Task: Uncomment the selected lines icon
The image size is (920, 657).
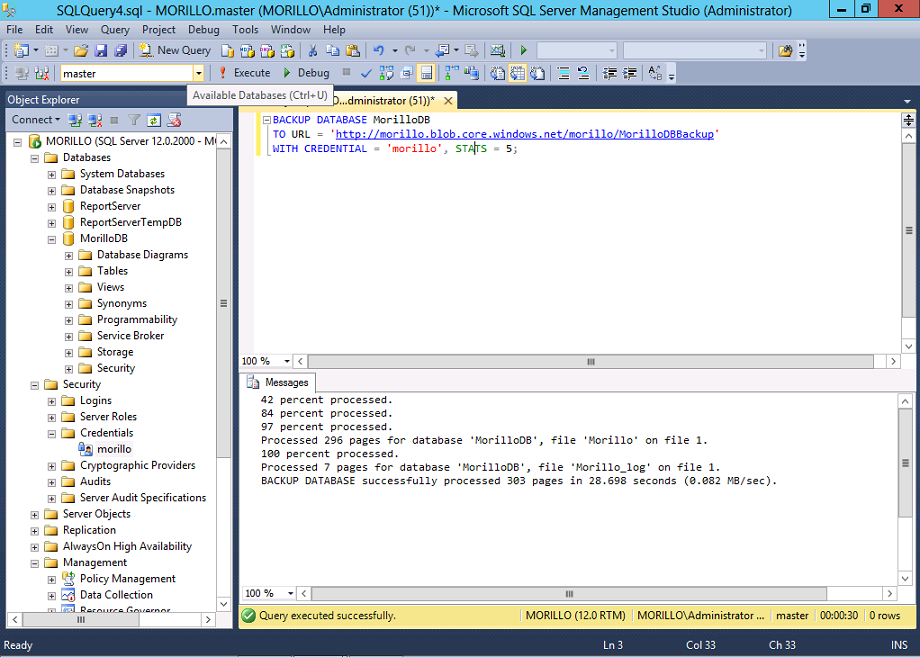Action: pyautogui.click(x=583, y=73)
